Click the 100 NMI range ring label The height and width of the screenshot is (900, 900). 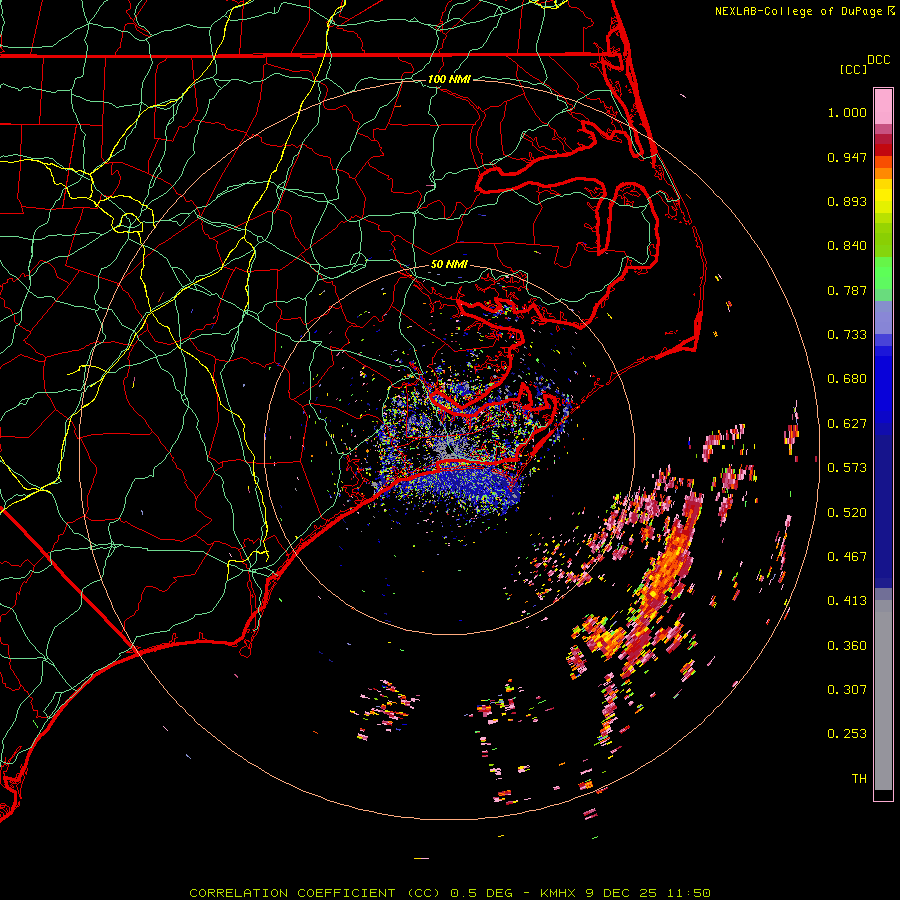(x=449, y=79)
